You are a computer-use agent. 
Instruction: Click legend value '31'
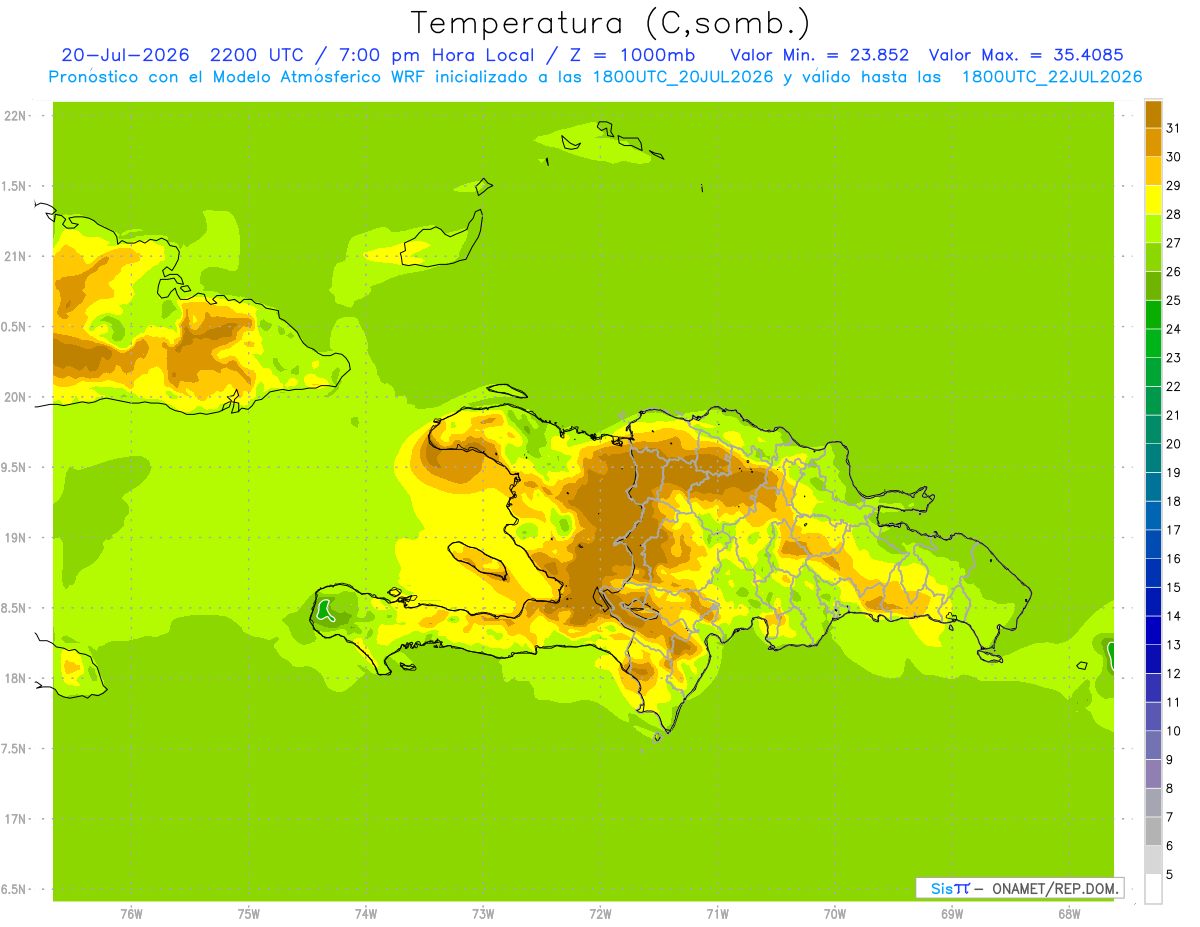click(1174, 128)
